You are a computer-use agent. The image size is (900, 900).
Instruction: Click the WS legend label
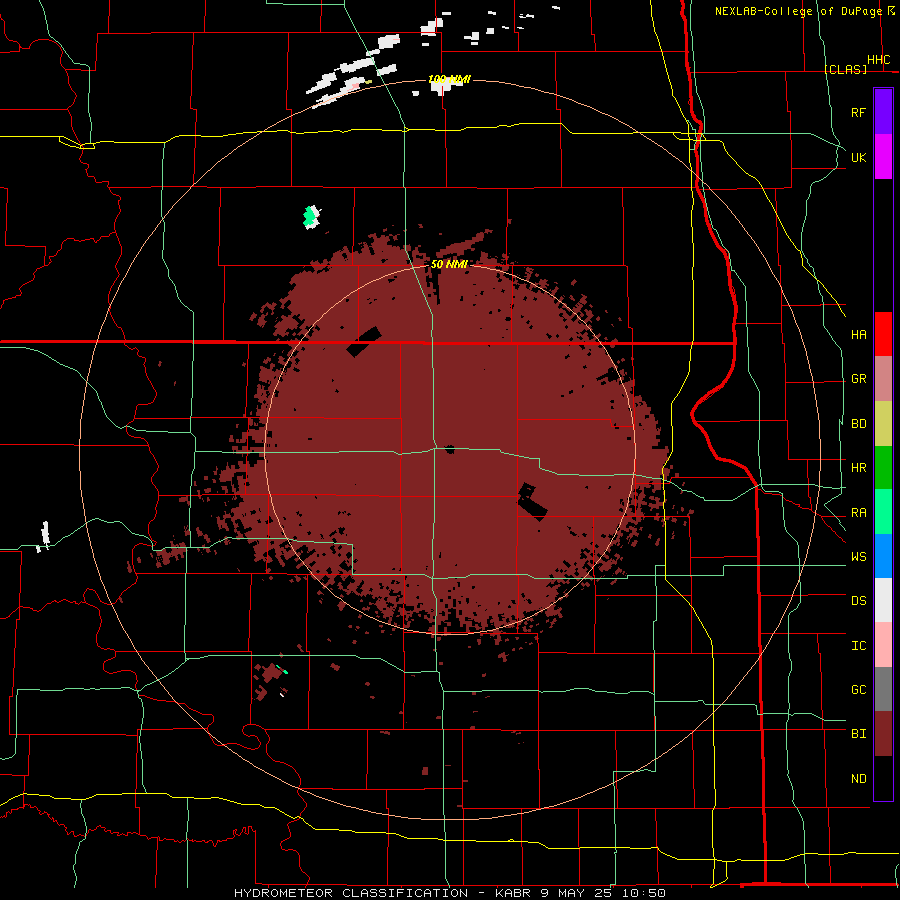click(858, 557)
